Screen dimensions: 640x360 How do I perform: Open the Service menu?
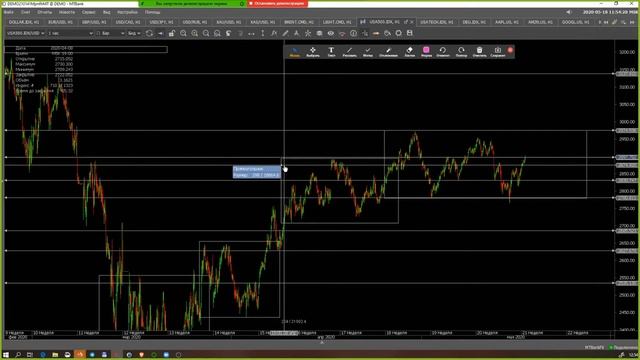coord(88,12)
